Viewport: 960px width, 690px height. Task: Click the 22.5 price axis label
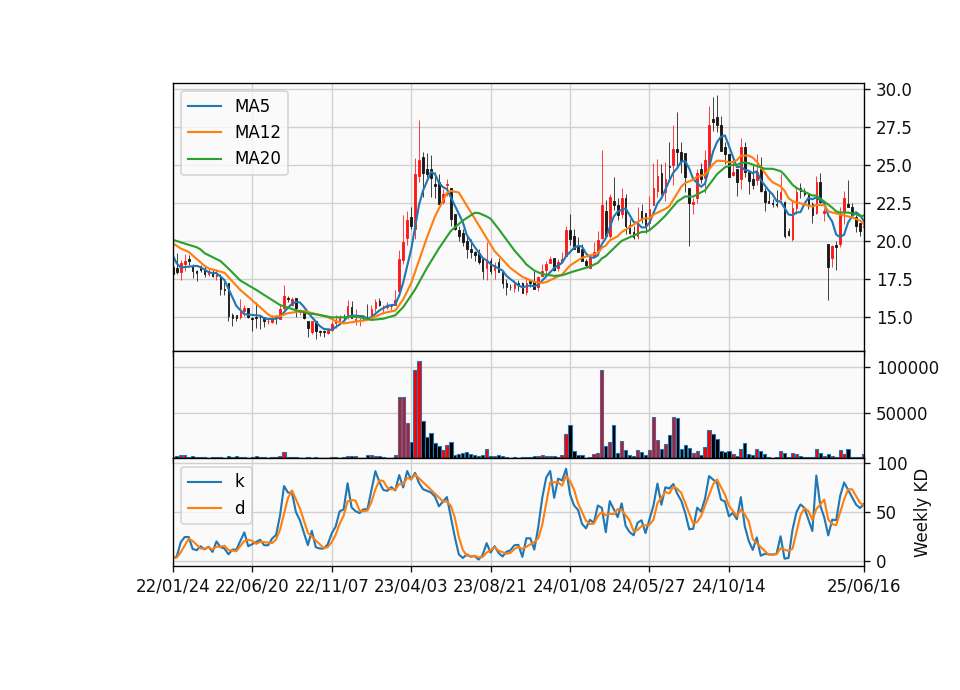pos(893,204)
